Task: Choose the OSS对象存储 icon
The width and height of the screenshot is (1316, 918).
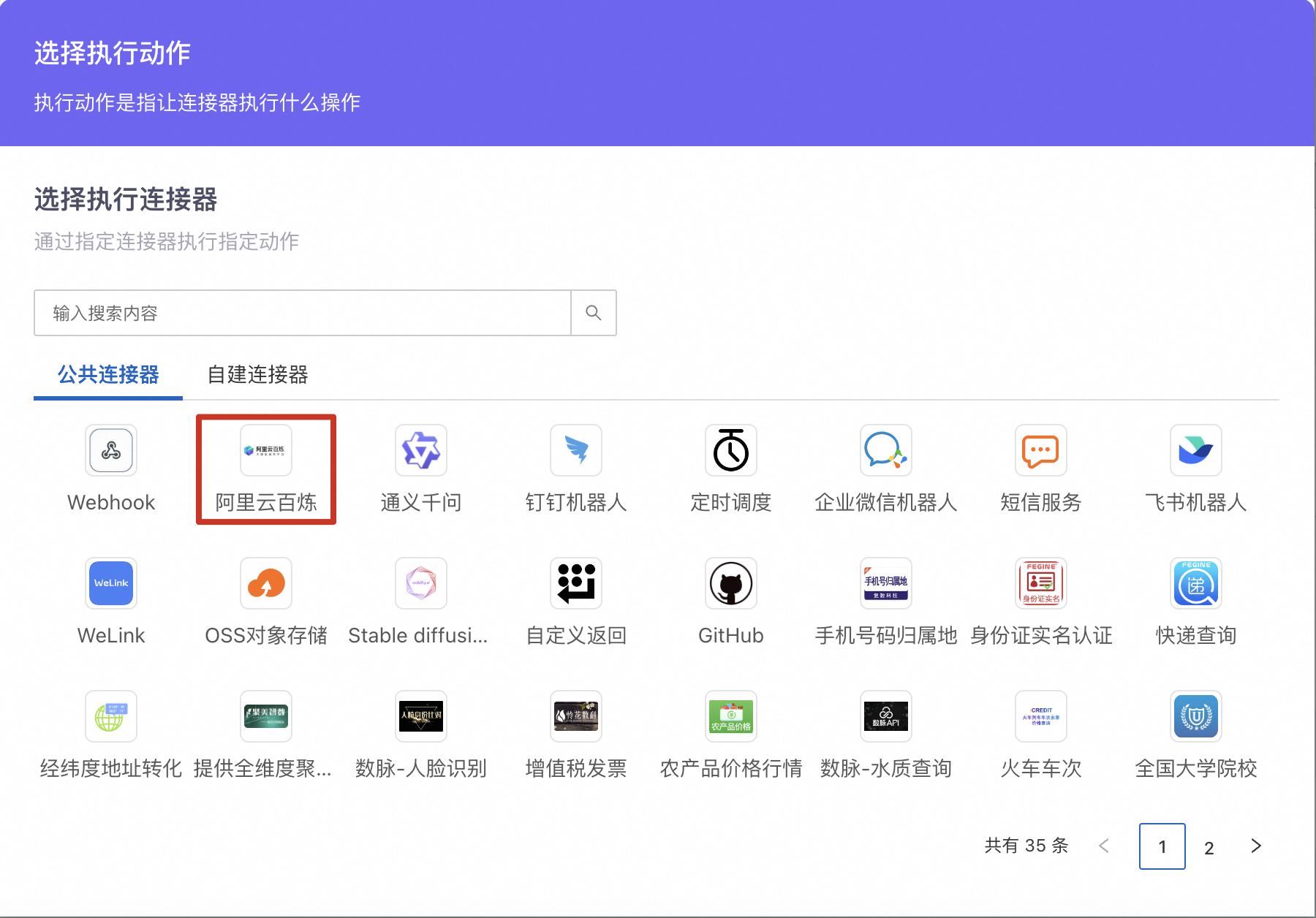Action: coord(266,583)
